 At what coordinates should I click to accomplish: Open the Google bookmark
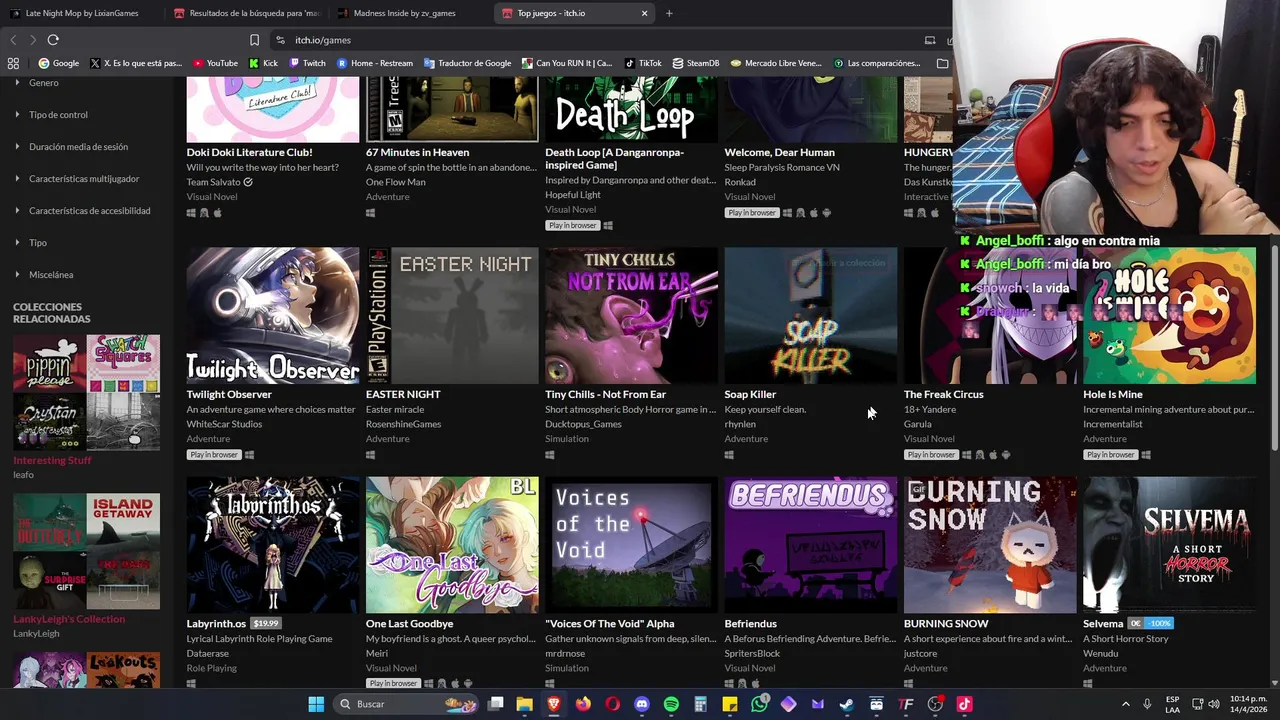pos(58,63)
